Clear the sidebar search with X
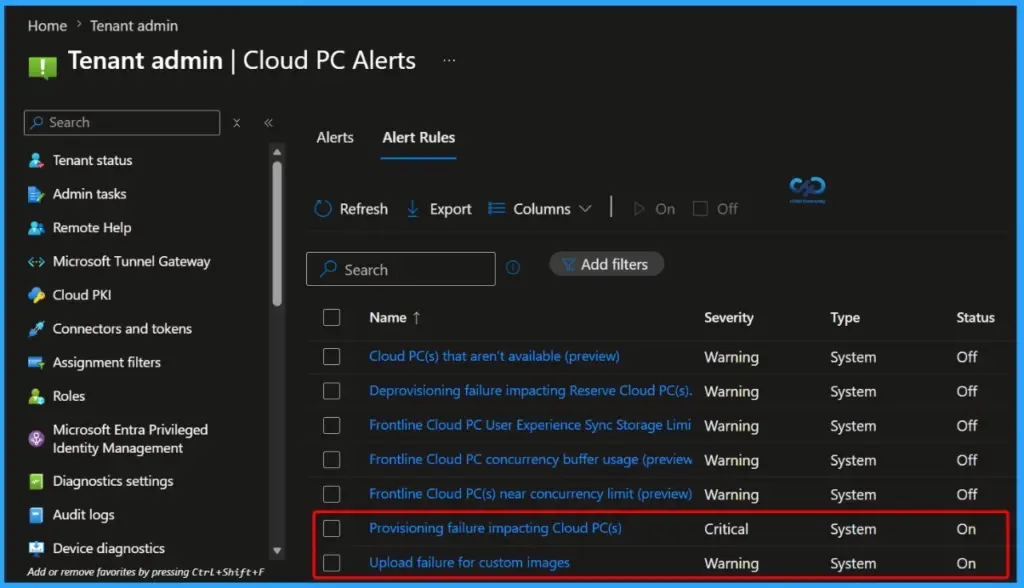 pyautogui.click(x=236, y=123)
